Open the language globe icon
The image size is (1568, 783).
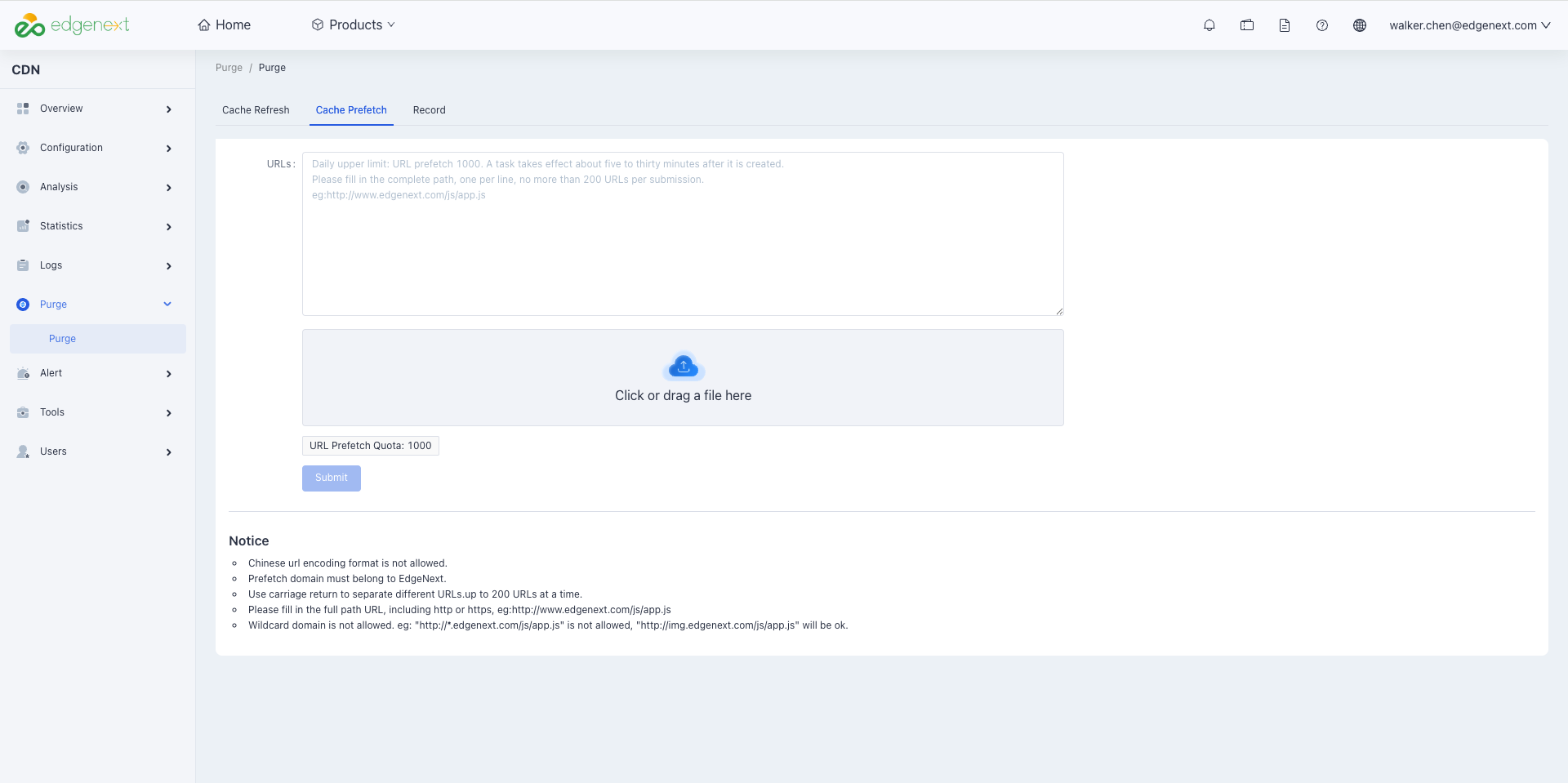pyautogui.click(x=1360, y=25)
